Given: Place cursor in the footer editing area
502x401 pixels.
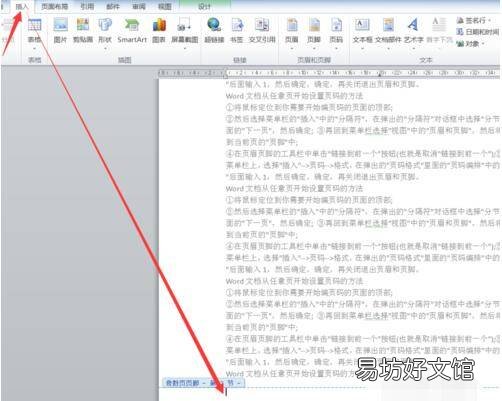Looking at the screenshot, I should pos(329,394).
